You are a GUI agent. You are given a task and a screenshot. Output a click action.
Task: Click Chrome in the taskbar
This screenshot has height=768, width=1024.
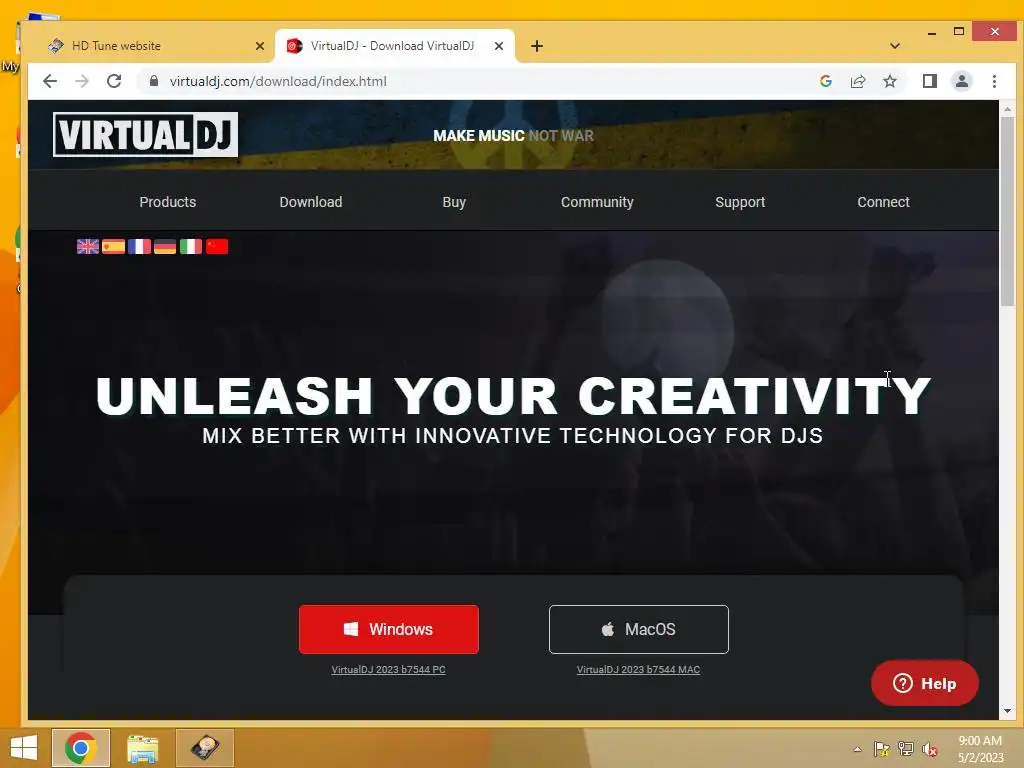(x=81, y=748)
